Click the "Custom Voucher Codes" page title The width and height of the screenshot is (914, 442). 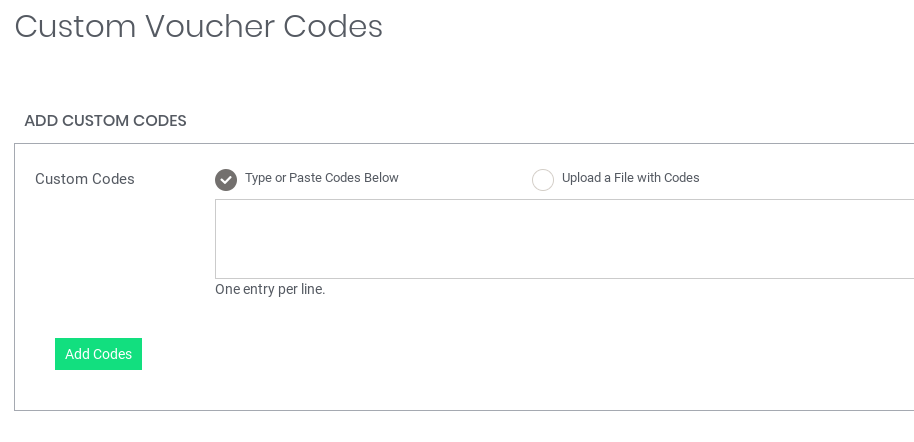pos(198,27)
